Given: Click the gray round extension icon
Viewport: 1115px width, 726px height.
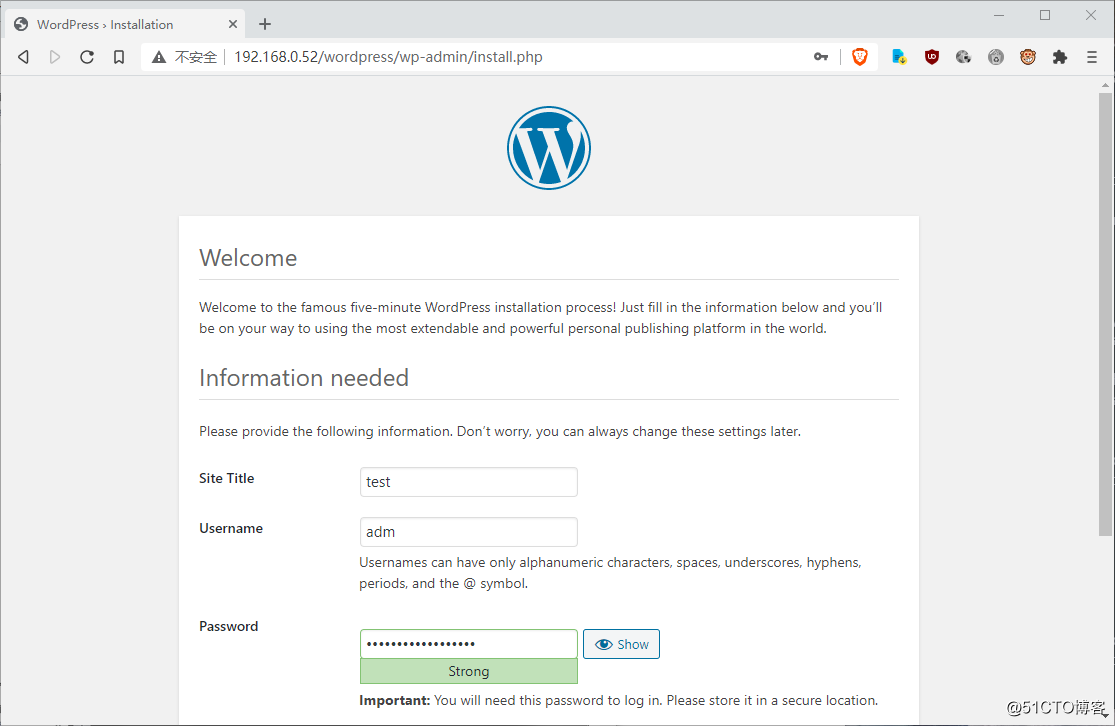Looking at the screenshot, I should [996, 57].
